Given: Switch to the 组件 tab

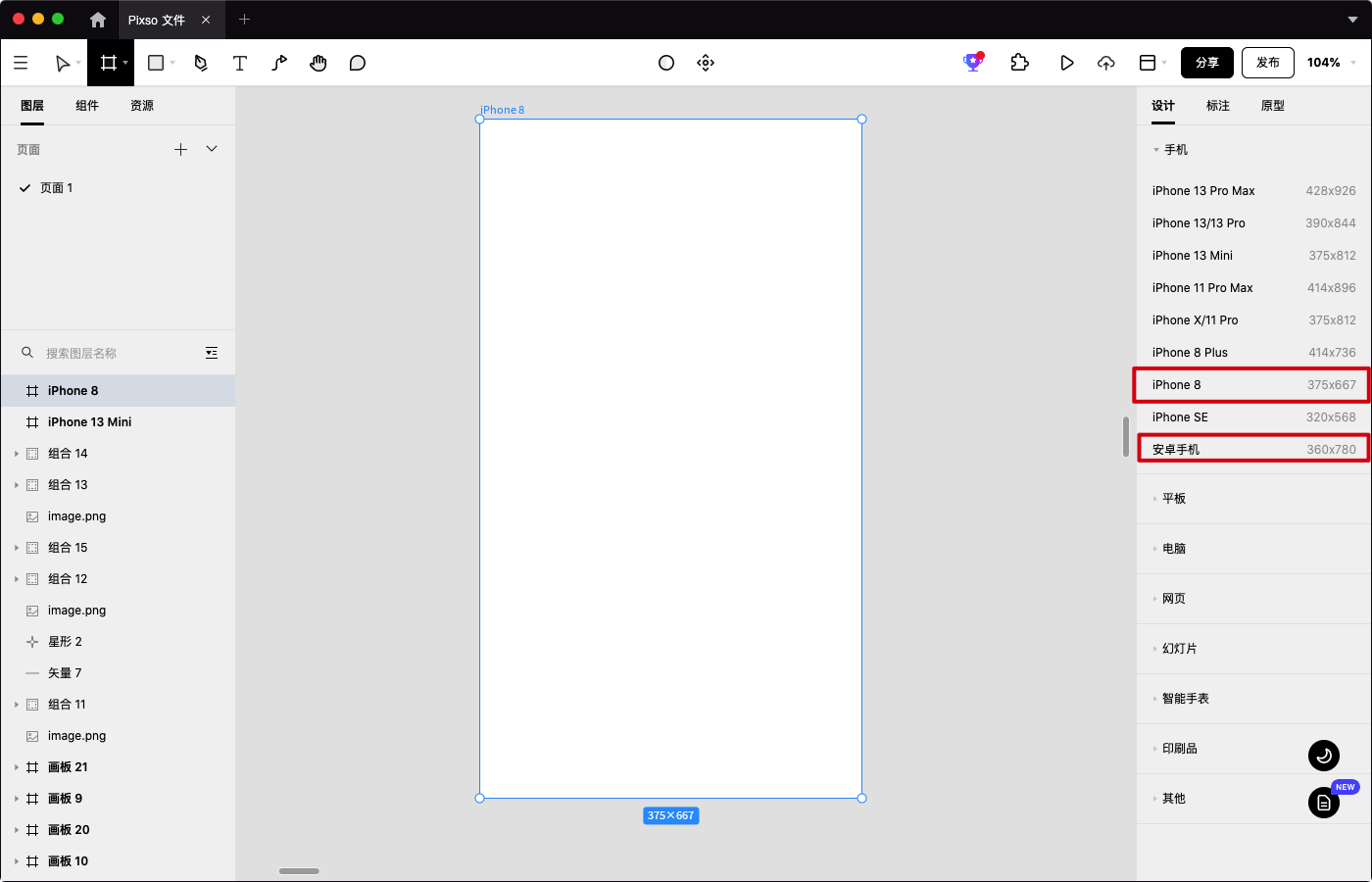Looking at the screenshot, I should 87,106.
